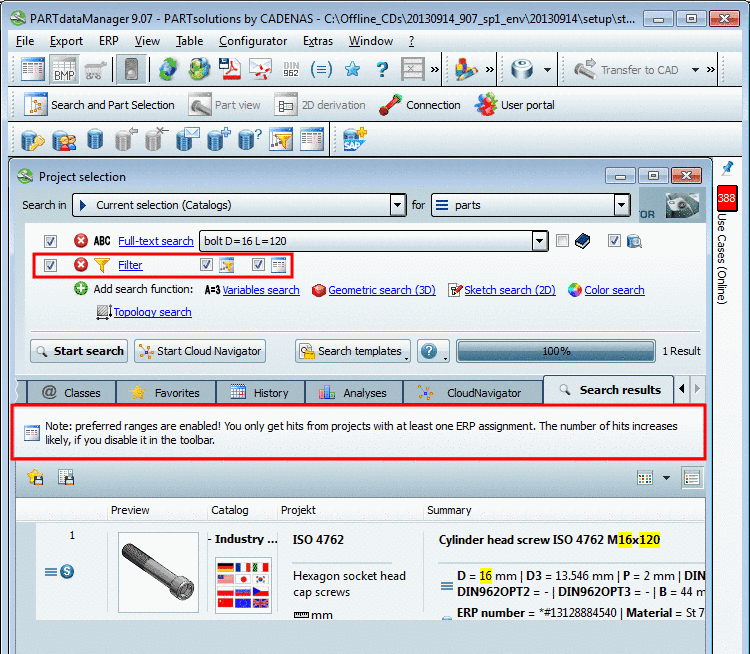
Task: Open the grid view options dropdown arrow
Action: (x=666, y=477)
